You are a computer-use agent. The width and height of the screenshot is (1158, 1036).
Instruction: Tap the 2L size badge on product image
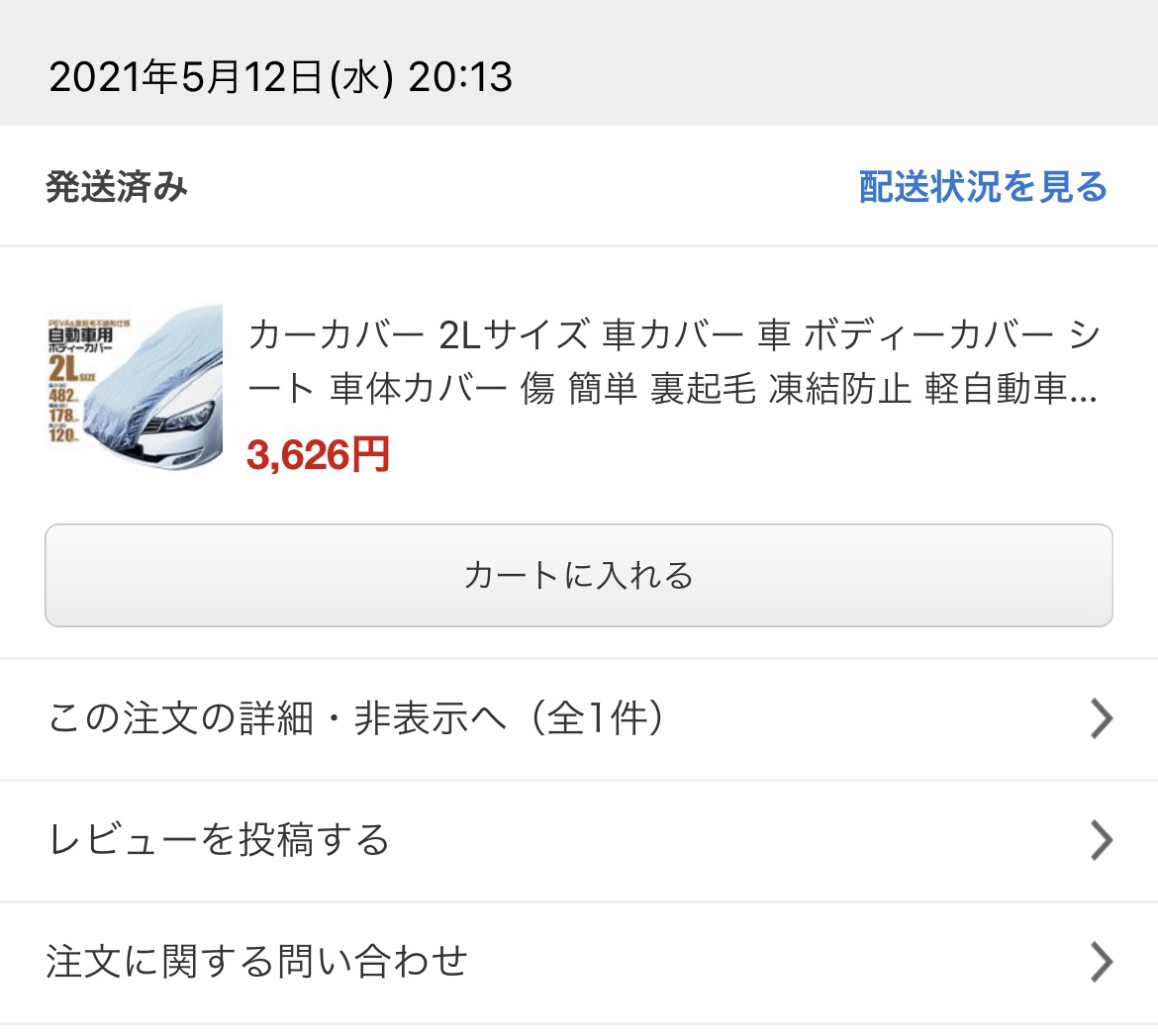(71, 368)
